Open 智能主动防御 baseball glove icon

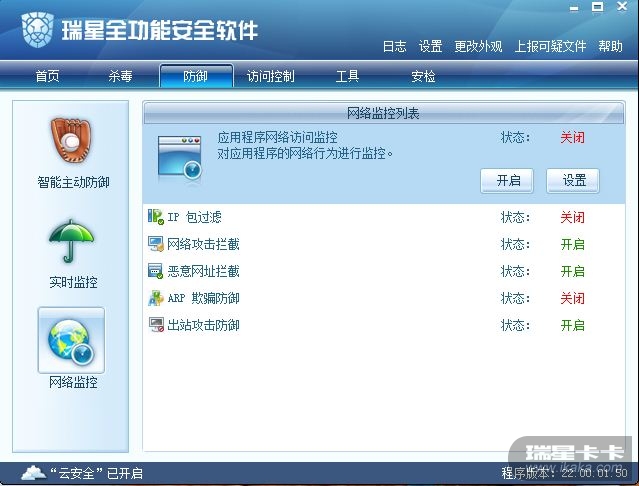click(71, 140)
